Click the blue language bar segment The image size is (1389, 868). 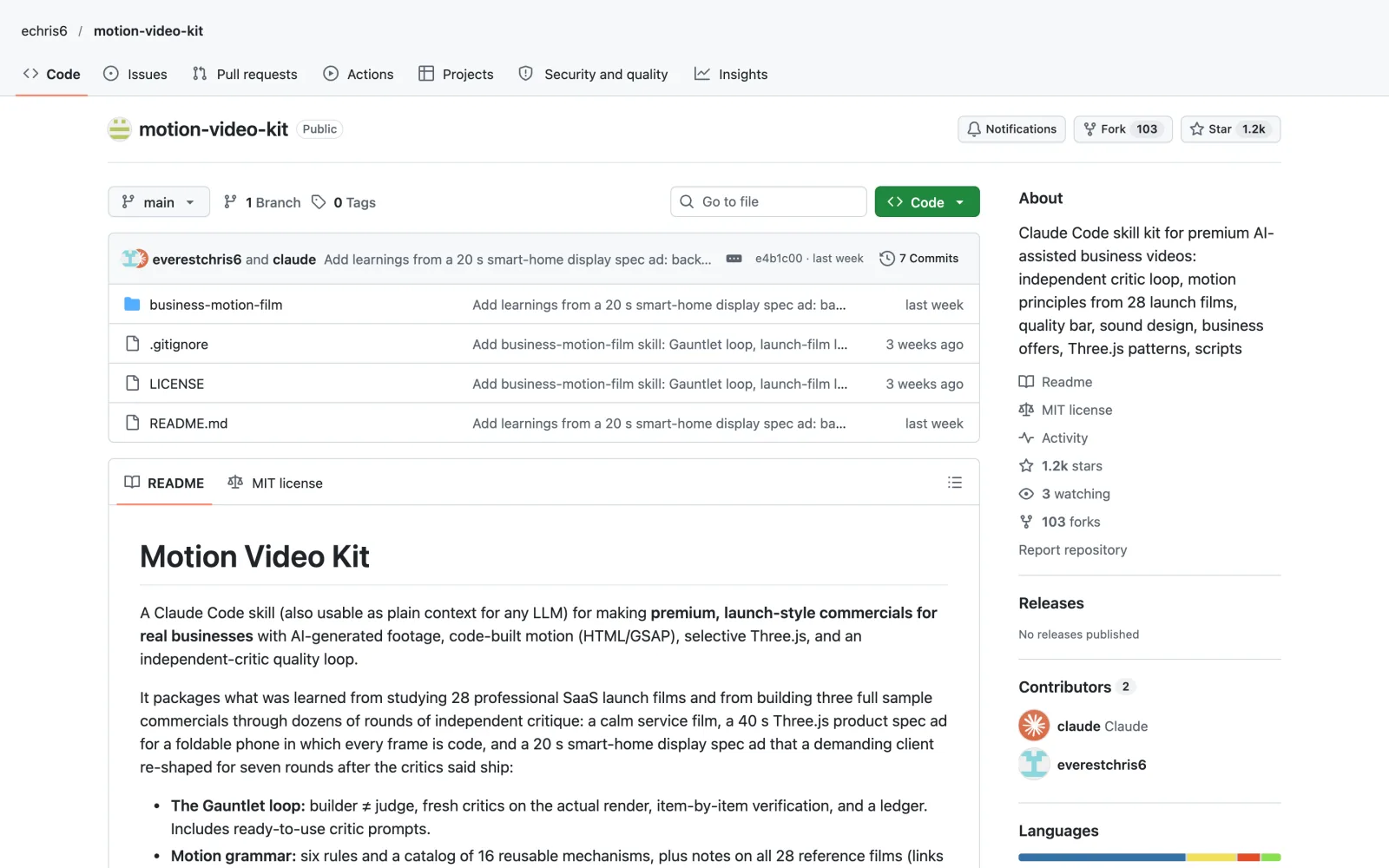[x=1102, y=858]
